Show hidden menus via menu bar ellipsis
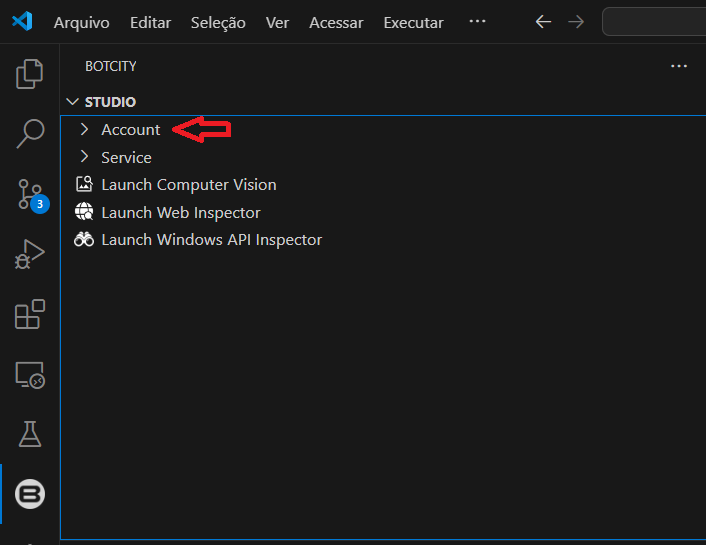The height and width of the screenshot is (545, 706). [x=477, y=21]
